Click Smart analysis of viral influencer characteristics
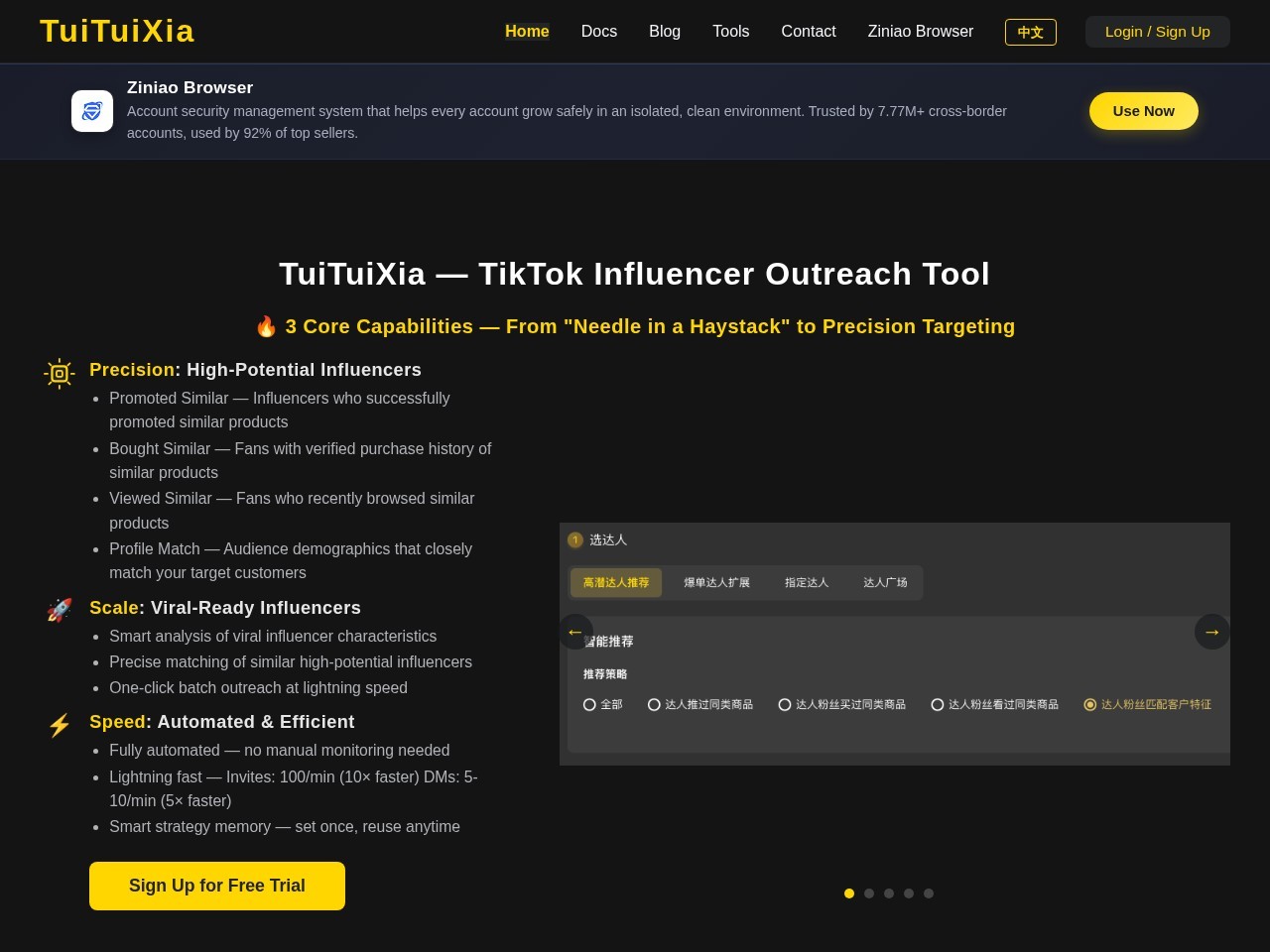1270x952 pixels. point(273,636)
